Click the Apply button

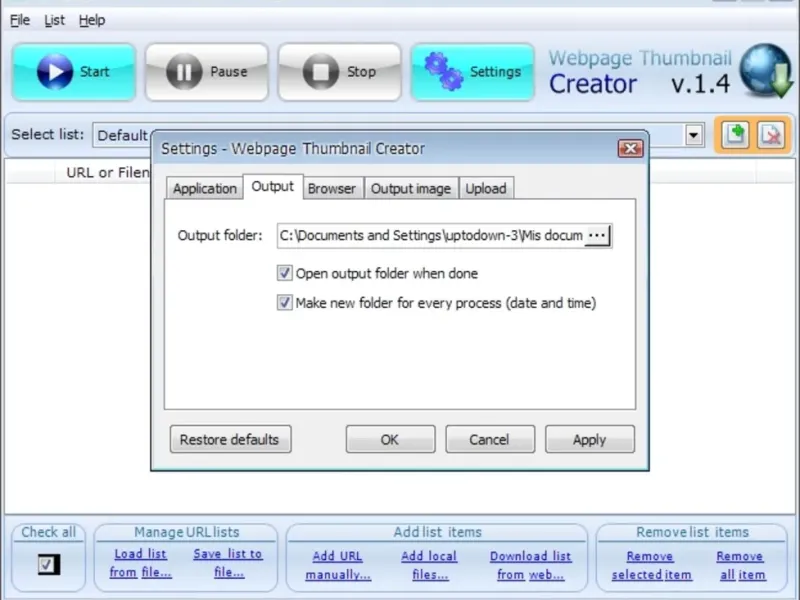pyautogui.click(x=590, y=439)
